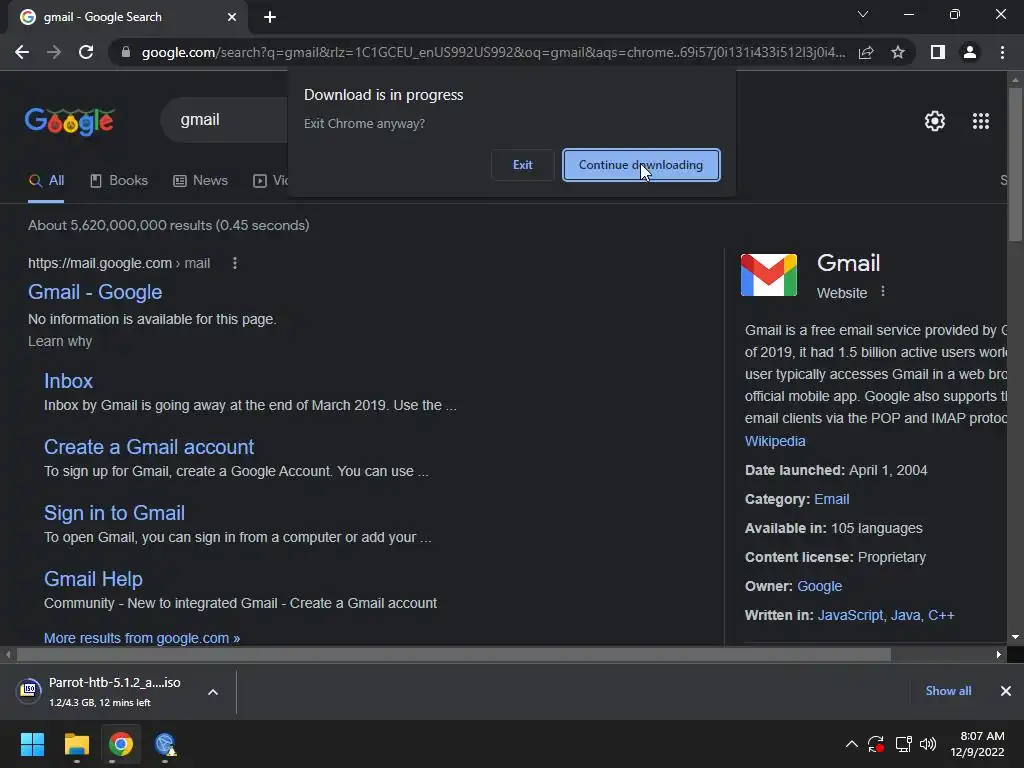
Task: Click the horizontal scrollbar right arrow
Action: (999, 654)
